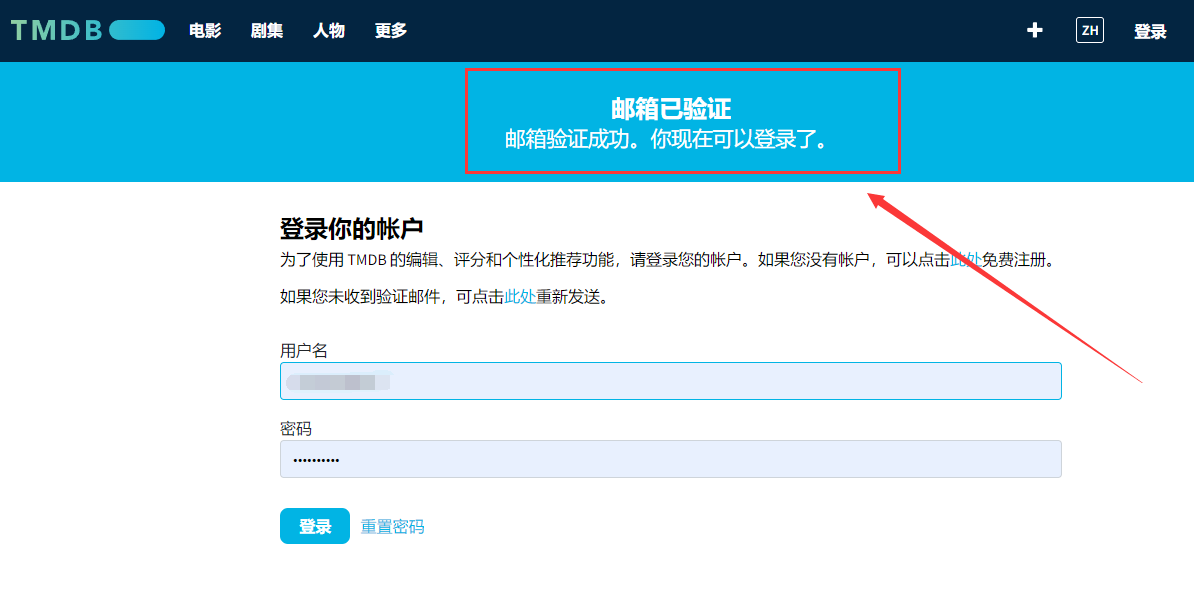Focus the 密码 input field
Viewport: 1194px width, 606px height.
pyautogui.click(x=670, y=459)
